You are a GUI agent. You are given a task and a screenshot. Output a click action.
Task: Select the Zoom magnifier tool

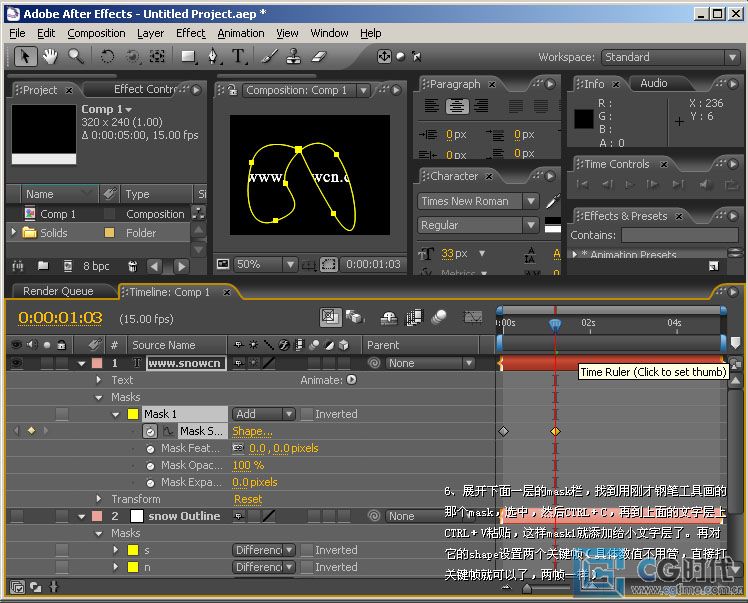click(x=76, y=57)
